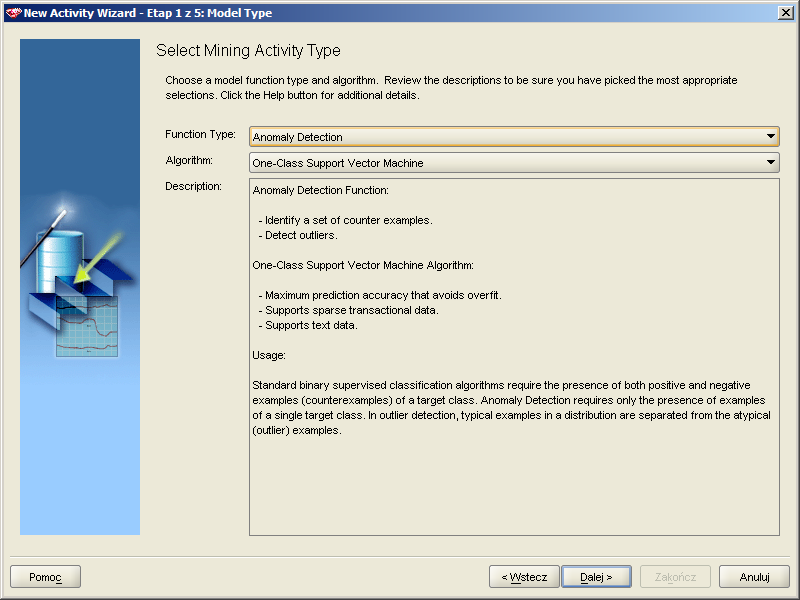Click the title bar text 'Etap 1 z 5: Model Type'

click(209, 13)
